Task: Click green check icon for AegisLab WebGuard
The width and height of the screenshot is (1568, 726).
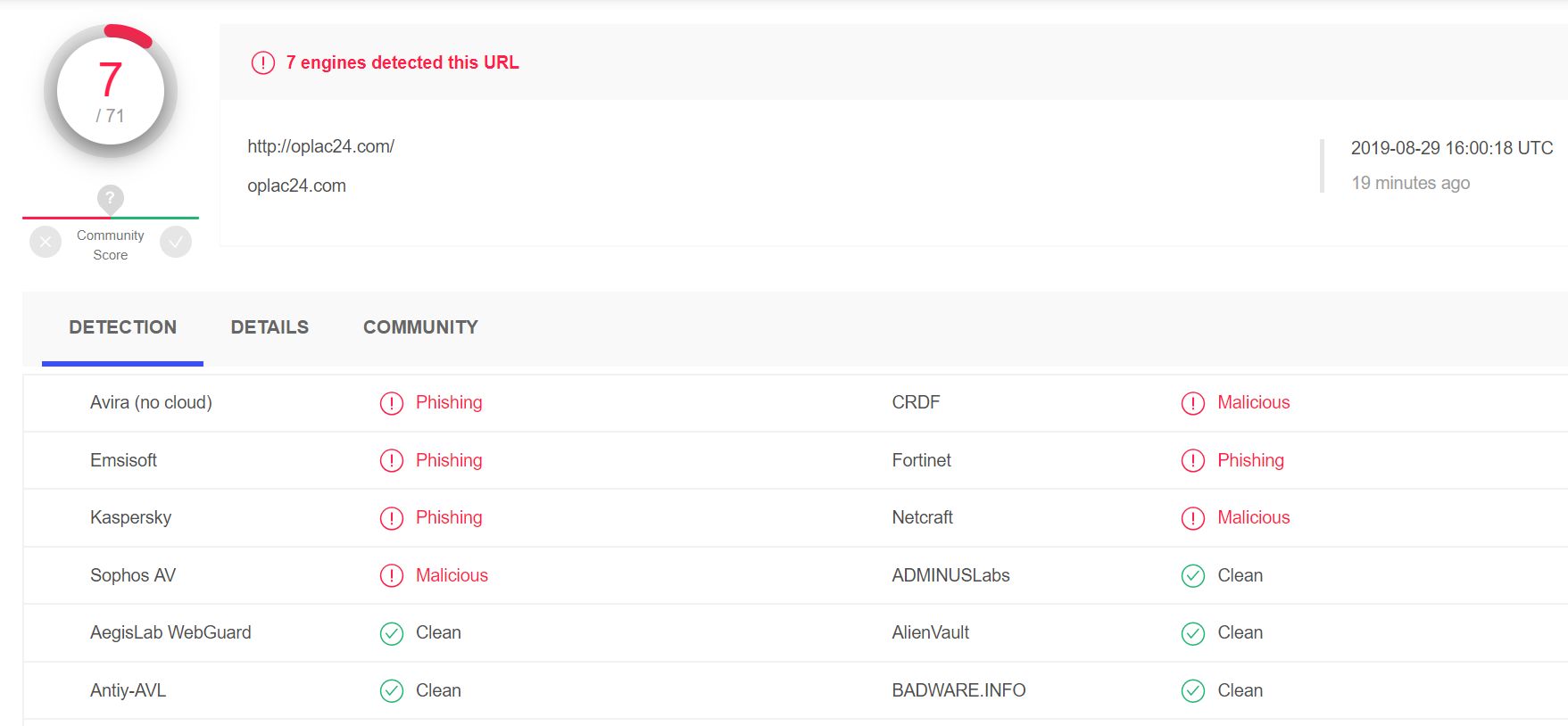Action: [392, 633]
